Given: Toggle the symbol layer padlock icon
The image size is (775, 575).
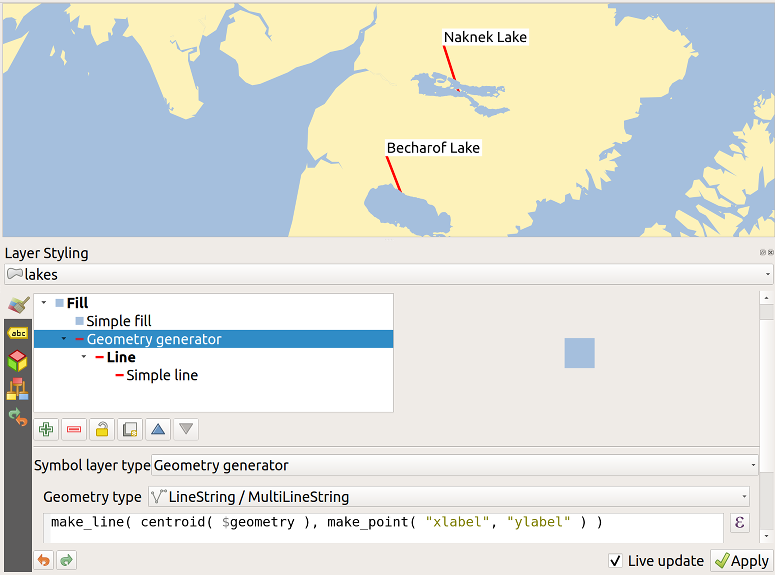Looking at the screenshot, I should coord(102,430).
